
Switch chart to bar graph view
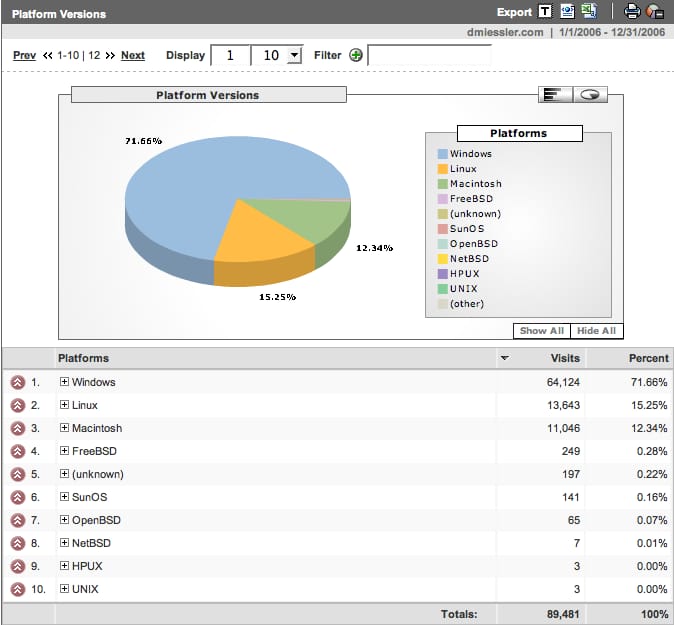[554, 94]
